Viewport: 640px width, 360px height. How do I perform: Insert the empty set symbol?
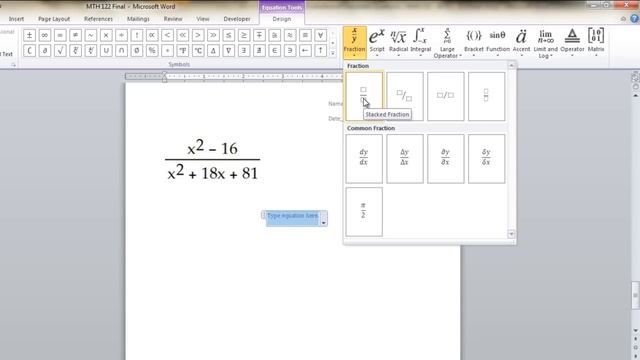[x=136, y=51]
